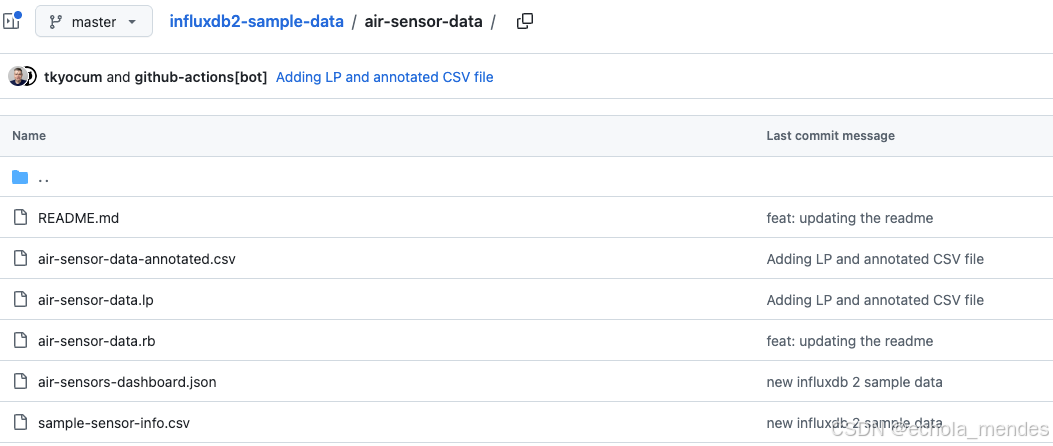The image size is (1053, 446).
Task: Open the feat: updating the readme commit for README.md
Action: [x=850, y=218]
